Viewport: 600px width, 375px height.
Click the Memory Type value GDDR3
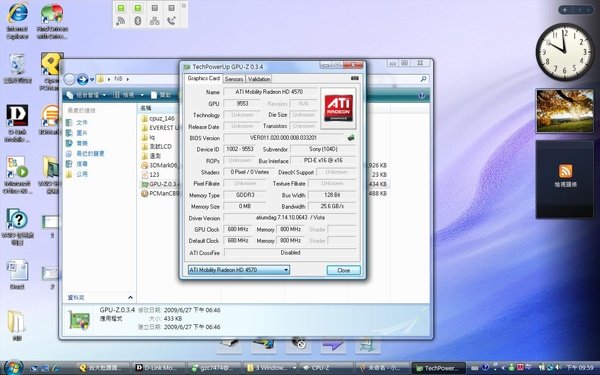(x=245, y=195)
